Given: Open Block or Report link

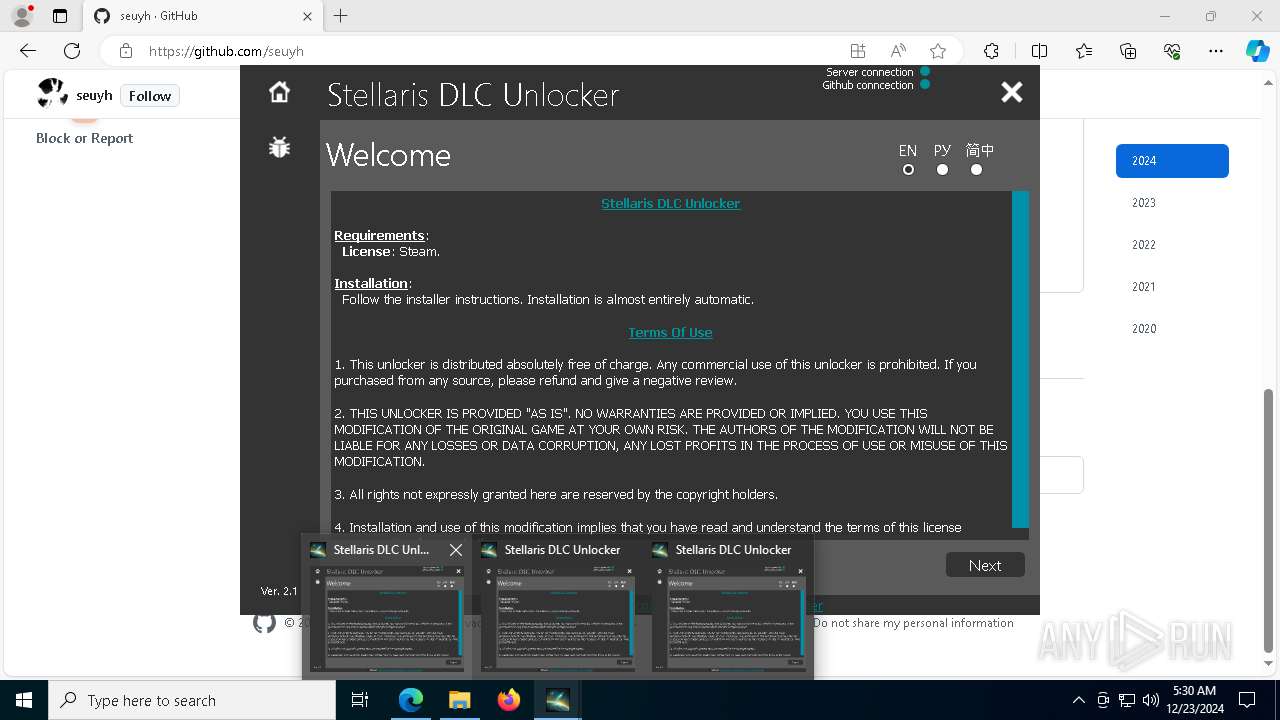Looking at the screenshot, I should (x=84, y=138).
